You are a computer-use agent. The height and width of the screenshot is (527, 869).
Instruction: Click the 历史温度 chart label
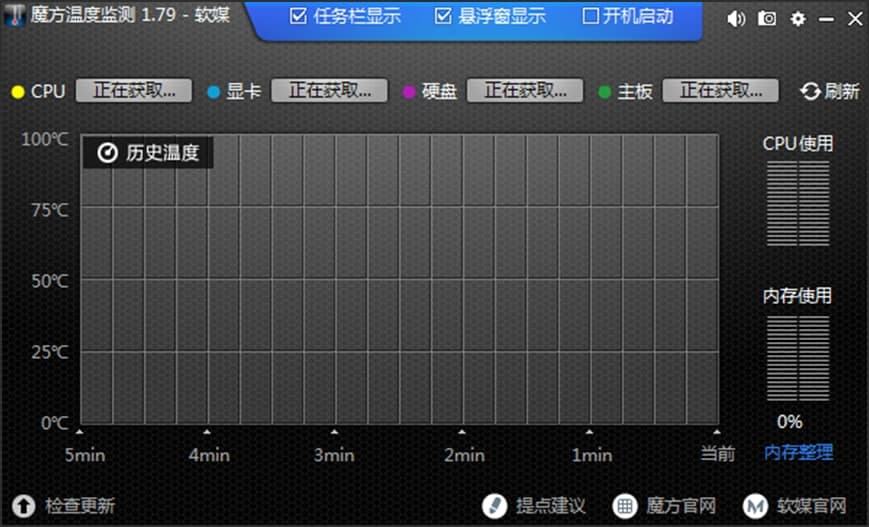[x=162, y=152]
